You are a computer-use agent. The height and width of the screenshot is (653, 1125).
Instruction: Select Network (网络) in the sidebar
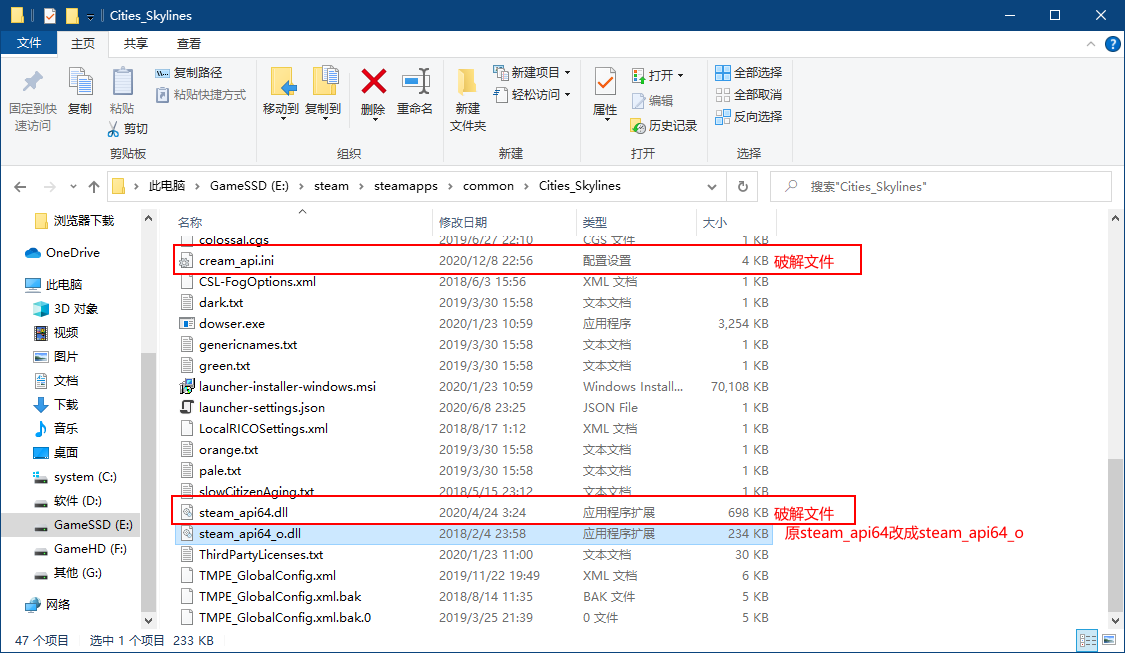click(x=57, y=604)
